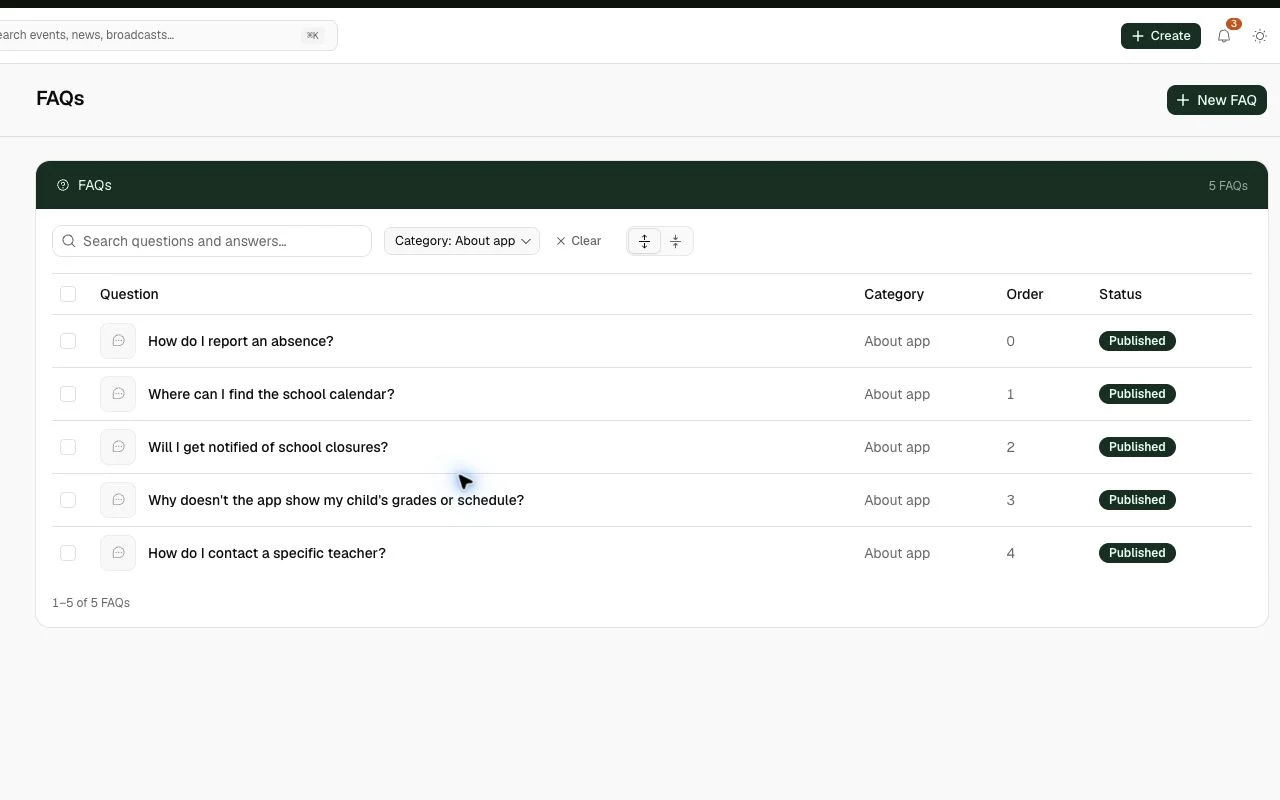Click the New FAQ button

point(1217,100)
